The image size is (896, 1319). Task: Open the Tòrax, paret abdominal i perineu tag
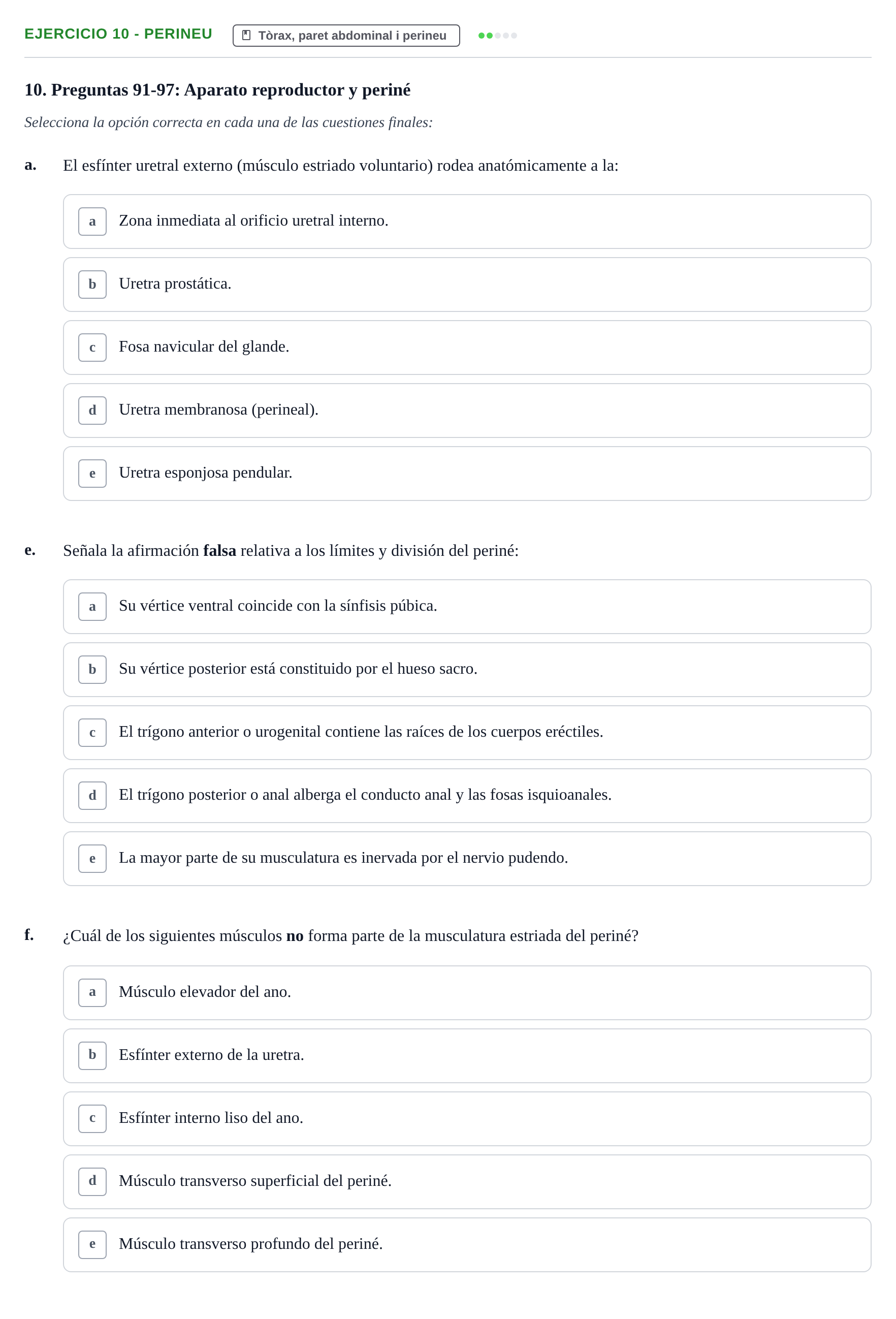(x=346, y=35)
